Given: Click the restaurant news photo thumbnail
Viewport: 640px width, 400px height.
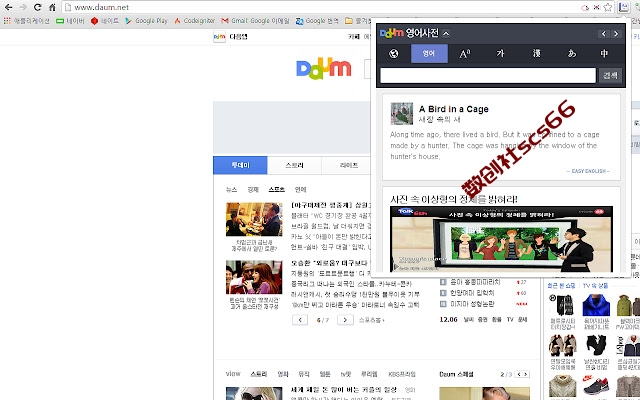Looking at the screenshot, I should coord(254,219).
